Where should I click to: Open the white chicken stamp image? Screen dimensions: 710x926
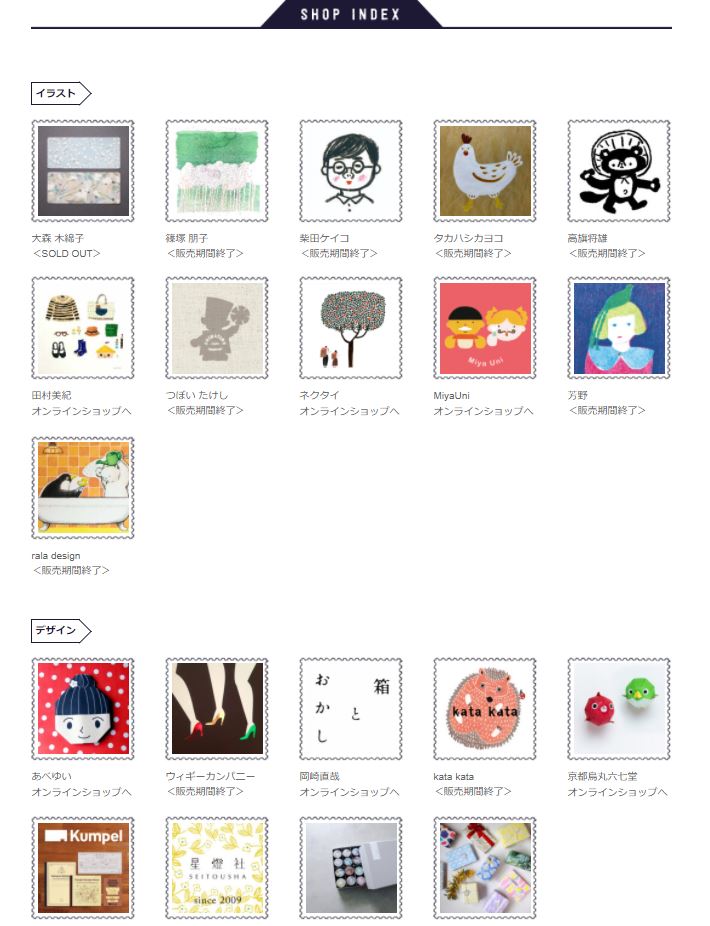pyautogui.click(x=485, y=171)
